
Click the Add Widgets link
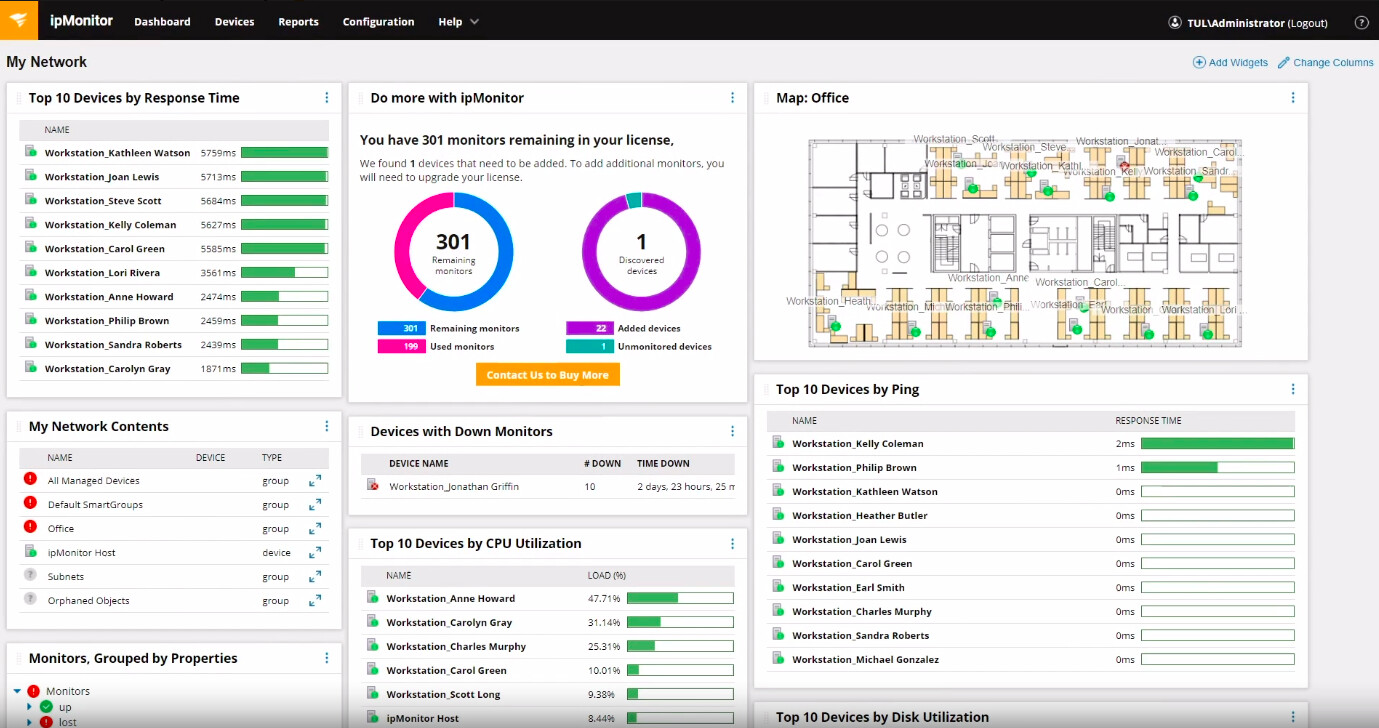point(1230,62)
